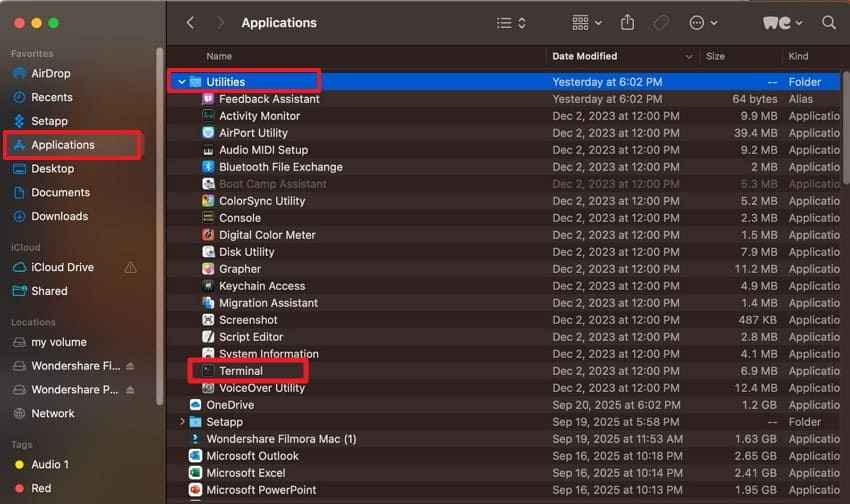
Task: Open Shared in the sidebar
Action: click(49, 291)
